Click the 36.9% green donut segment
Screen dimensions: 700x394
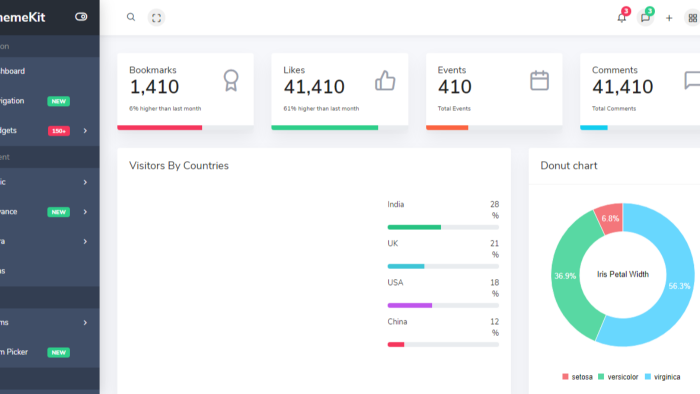[565, 276]
